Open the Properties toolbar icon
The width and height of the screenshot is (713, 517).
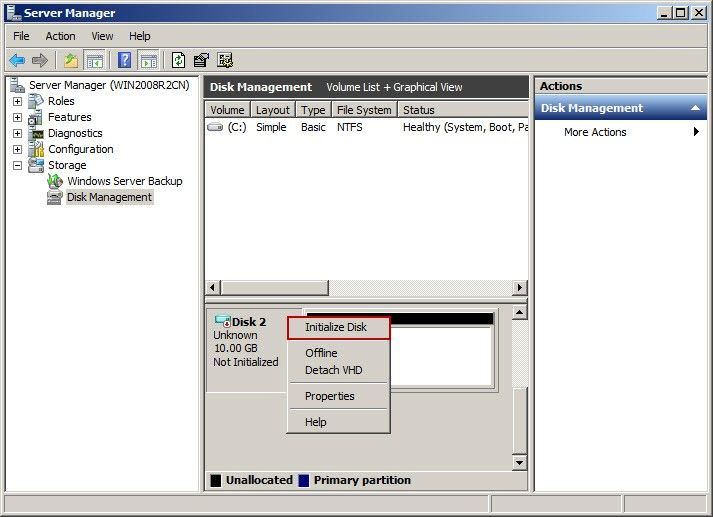[201, 60]
